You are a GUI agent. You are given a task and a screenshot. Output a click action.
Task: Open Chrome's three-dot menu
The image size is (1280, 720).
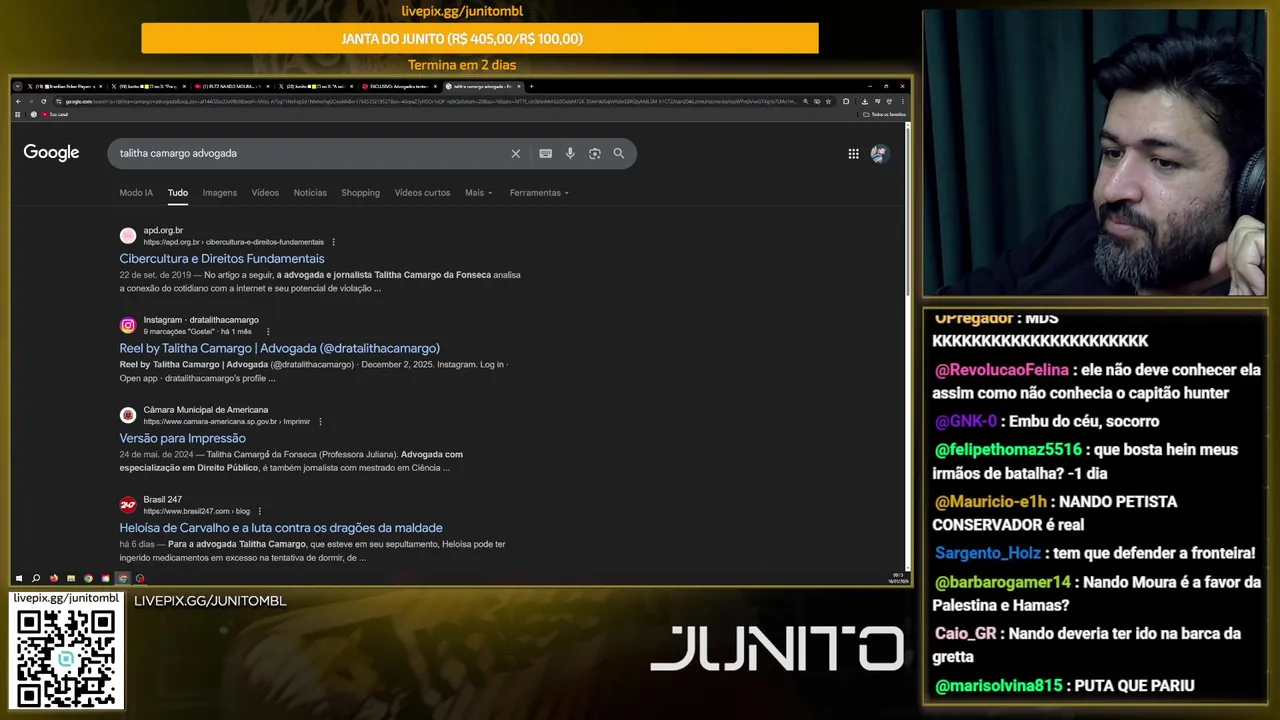(x=904, y=101)
